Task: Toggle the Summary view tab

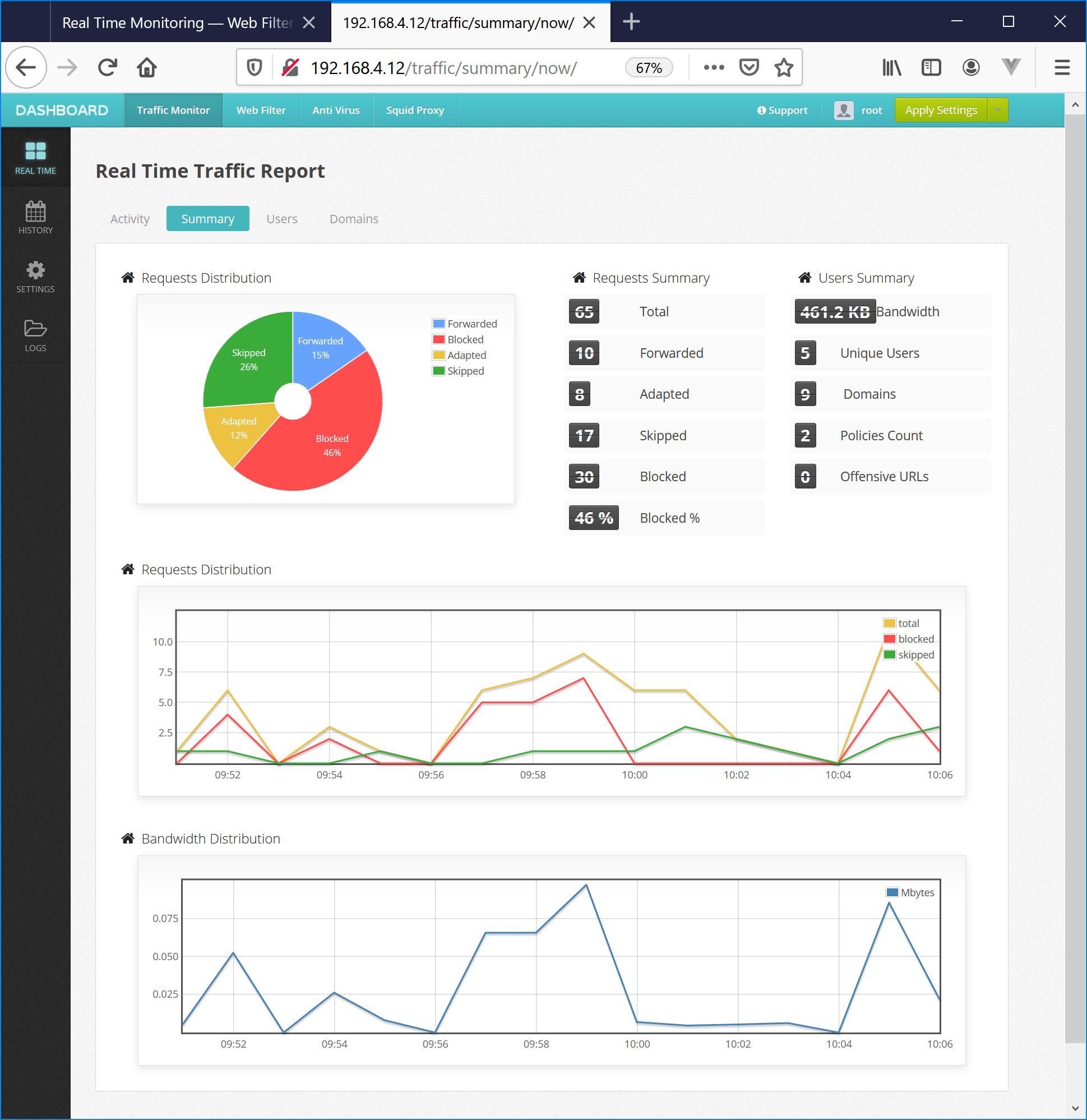Action: point(207,218)
